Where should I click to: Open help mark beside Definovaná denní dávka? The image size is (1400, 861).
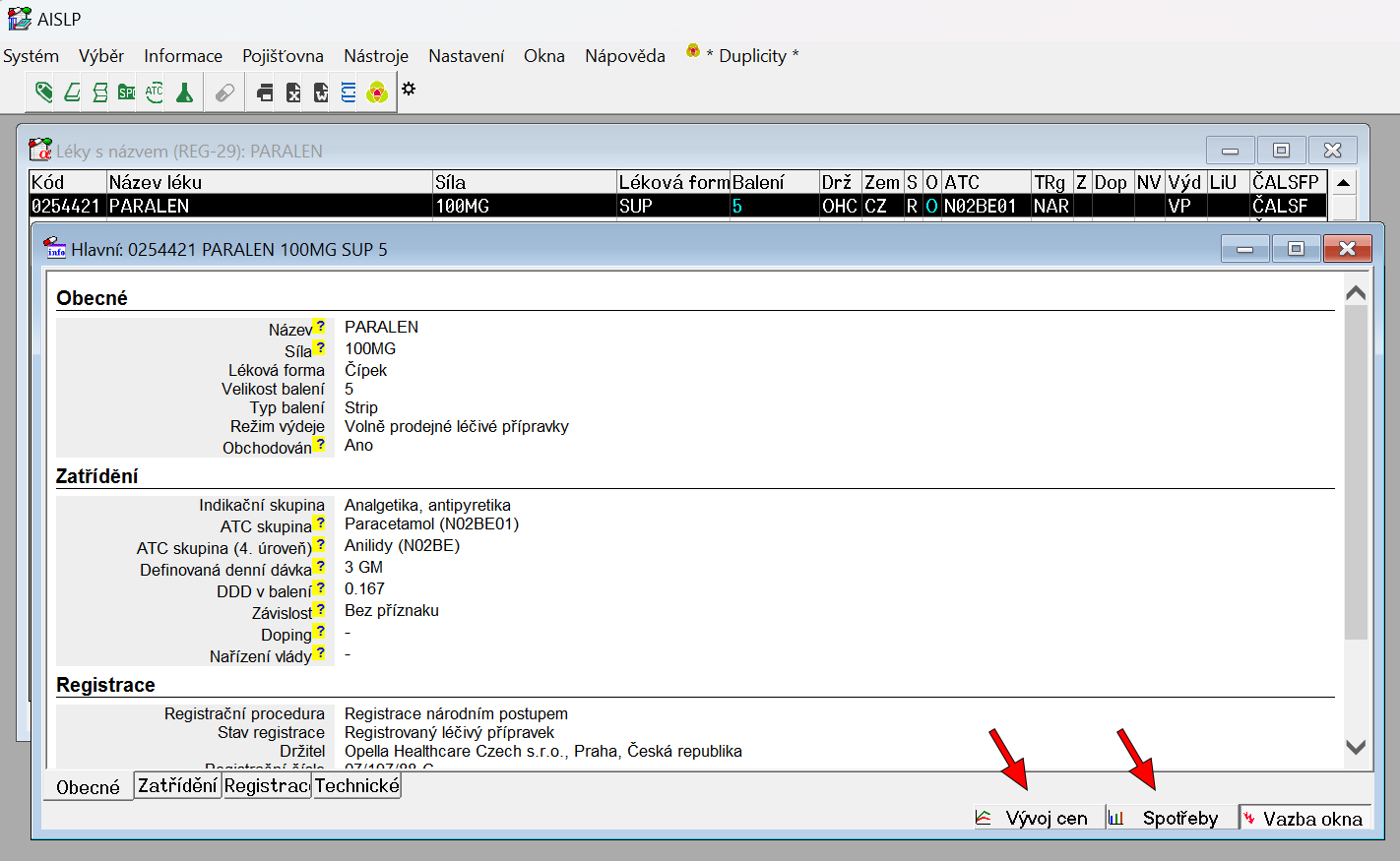pyautogui.click(x=319, y=567)
